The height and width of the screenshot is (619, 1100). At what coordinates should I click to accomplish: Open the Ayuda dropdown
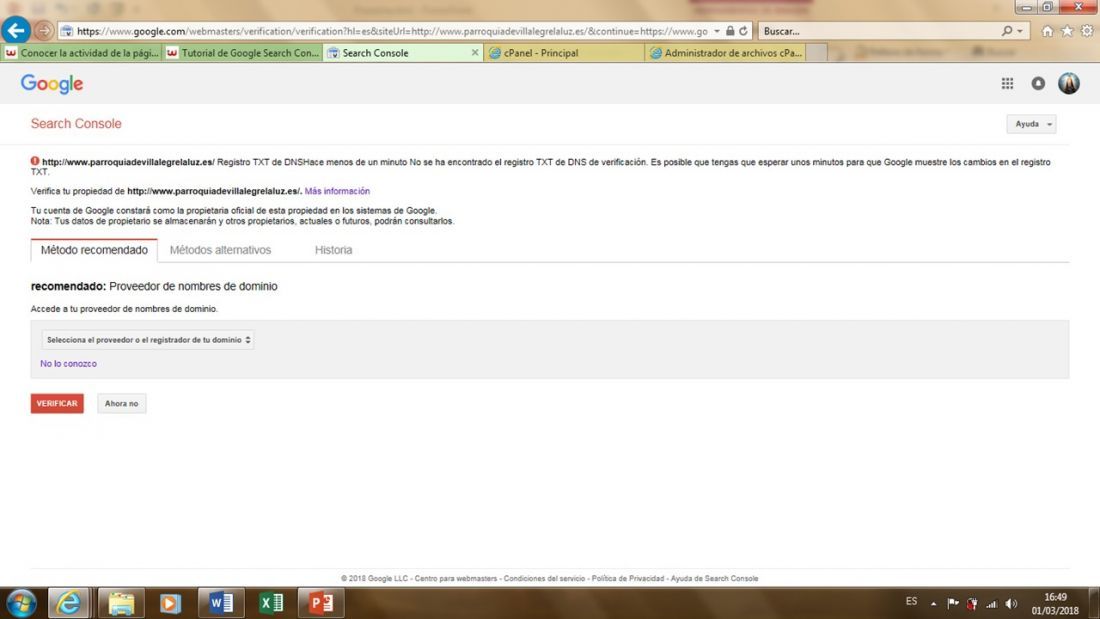[x=1031, y=124]
